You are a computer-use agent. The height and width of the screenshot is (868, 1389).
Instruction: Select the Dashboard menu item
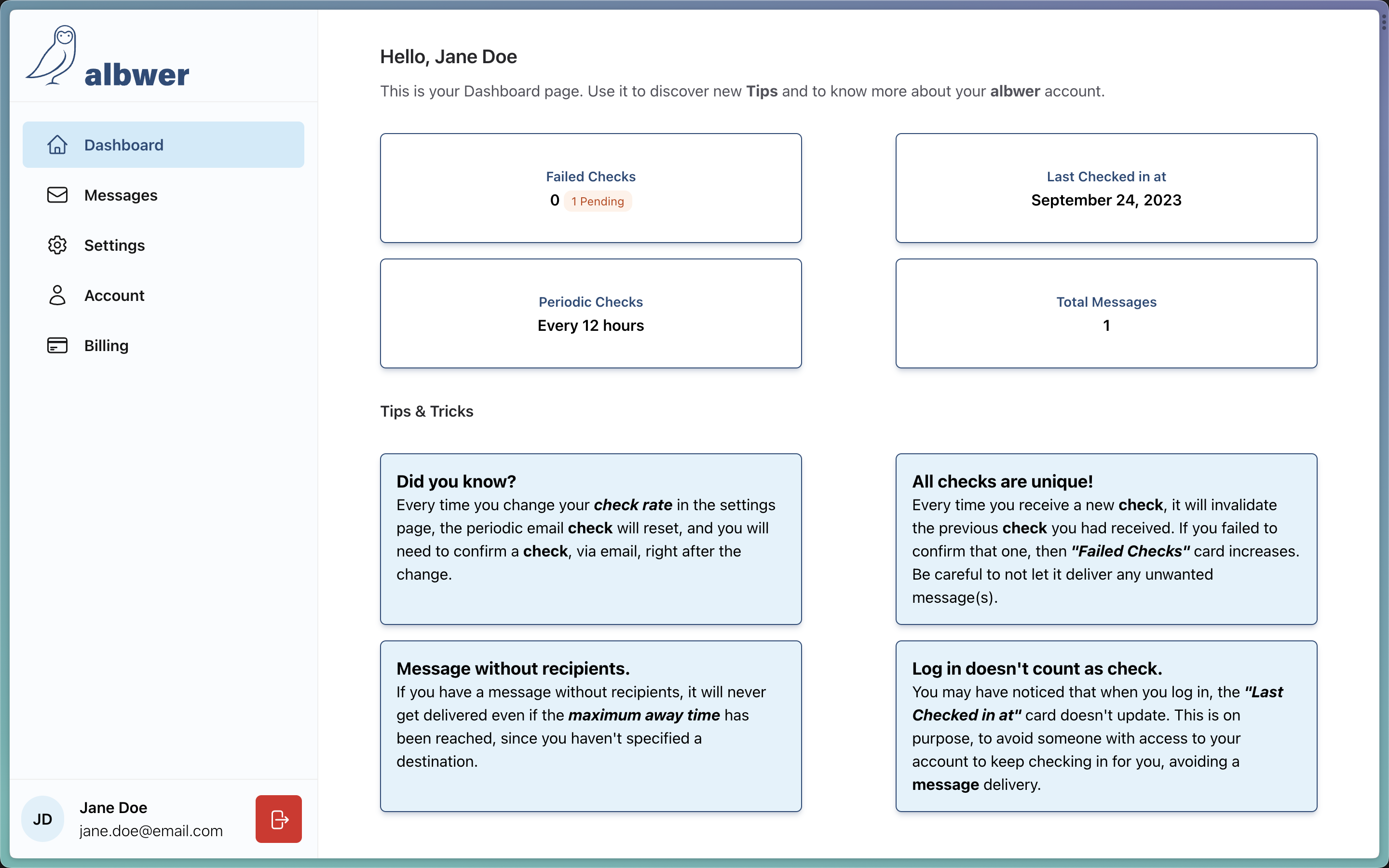123,145
